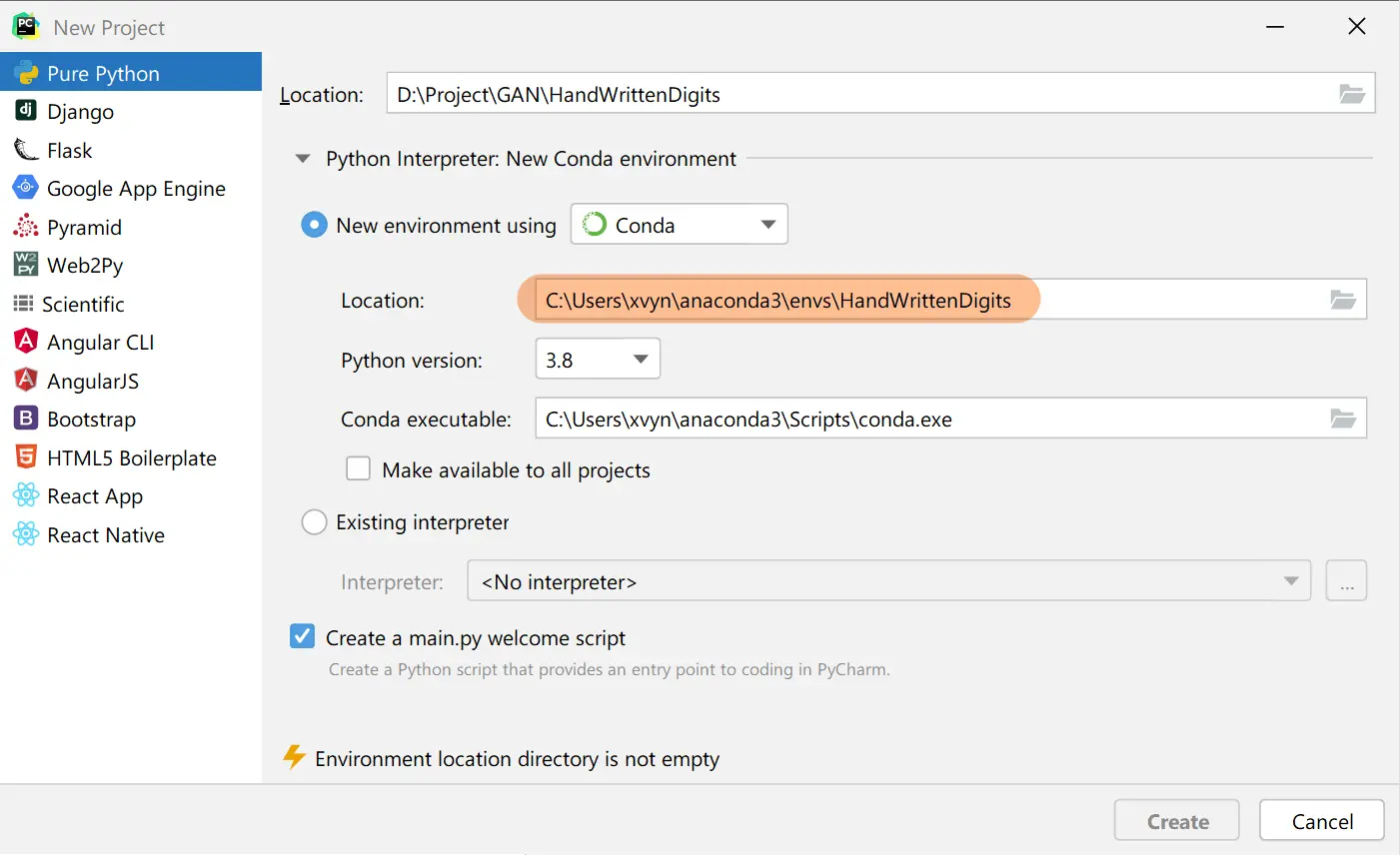Select the New environment using radio button

point(315,225)
